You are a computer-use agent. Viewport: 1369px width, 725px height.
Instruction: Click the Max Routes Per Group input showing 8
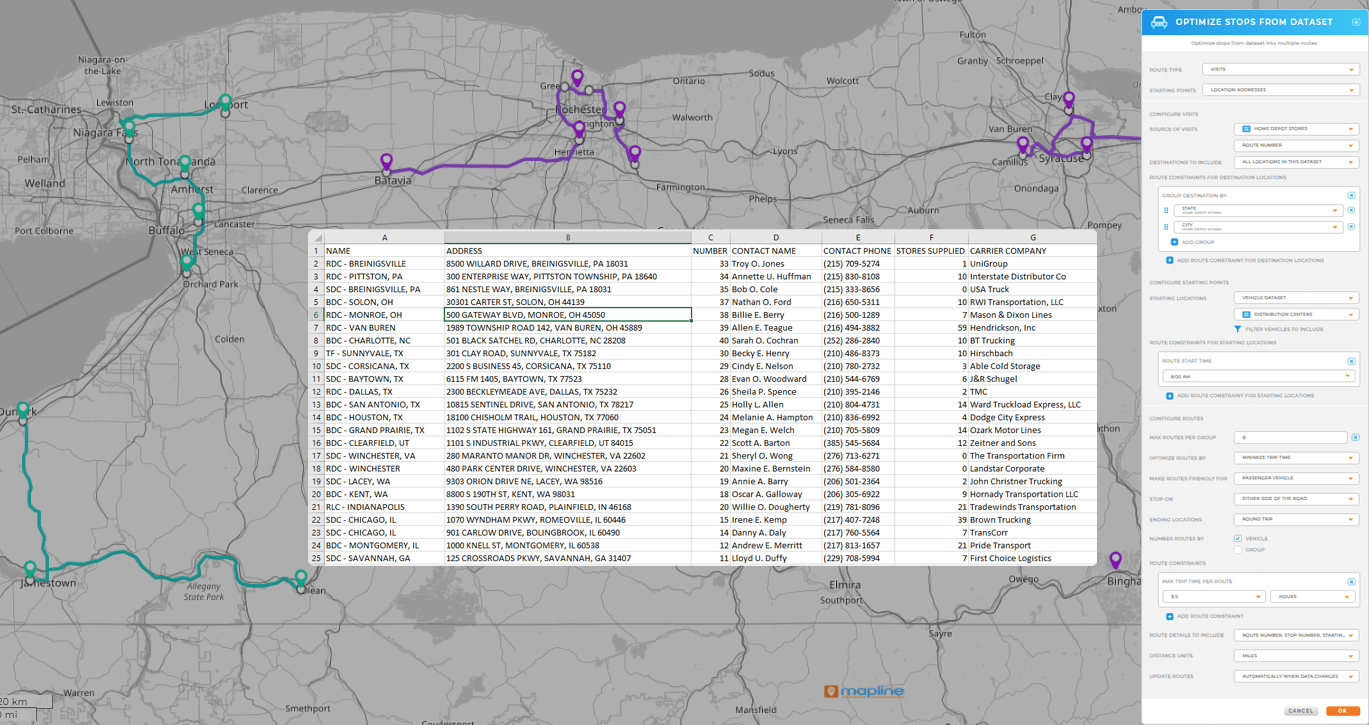click(1290, 437)
